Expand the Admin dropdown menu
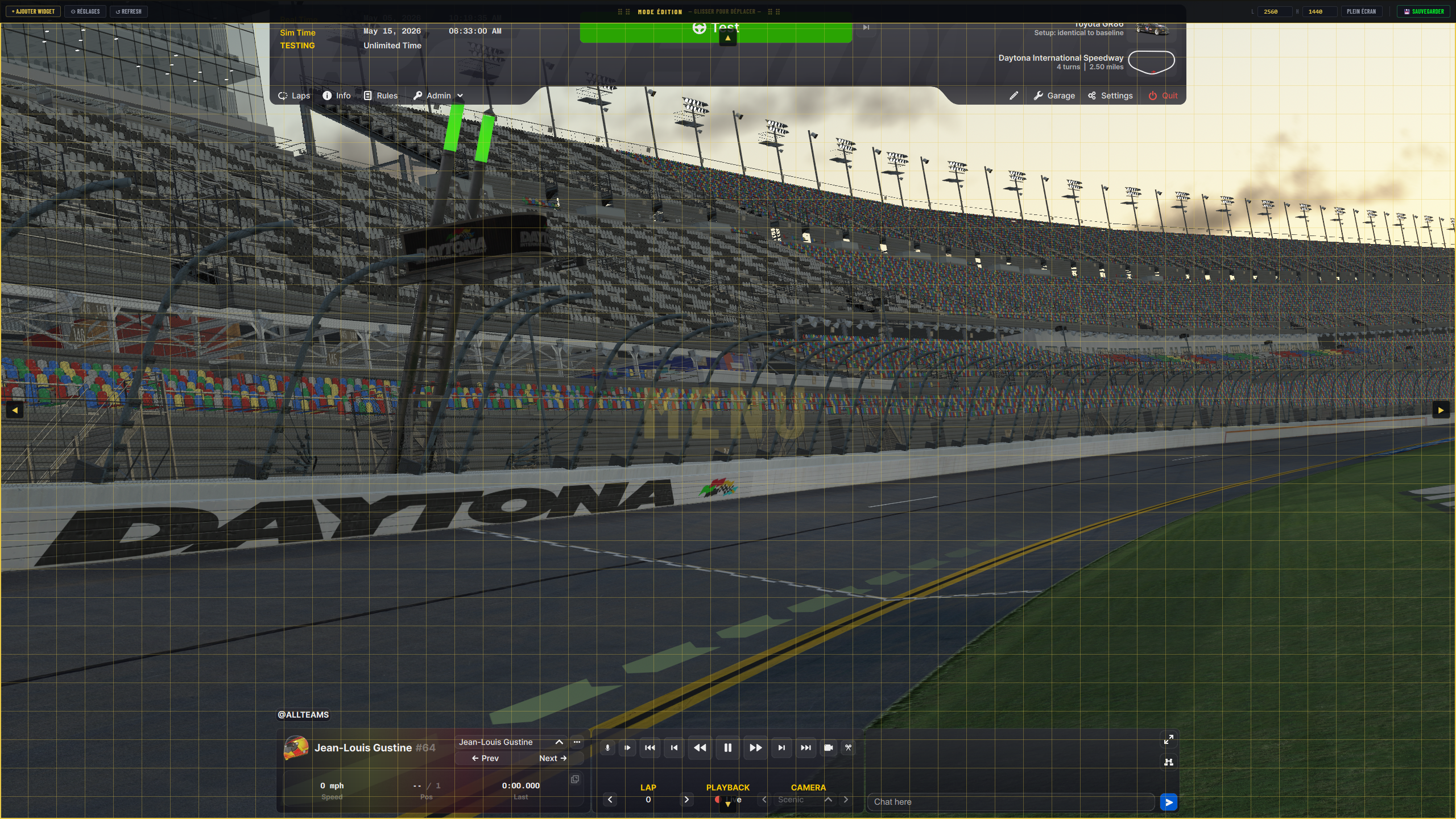Screen dimensions: 1456x819 [438, 96]
